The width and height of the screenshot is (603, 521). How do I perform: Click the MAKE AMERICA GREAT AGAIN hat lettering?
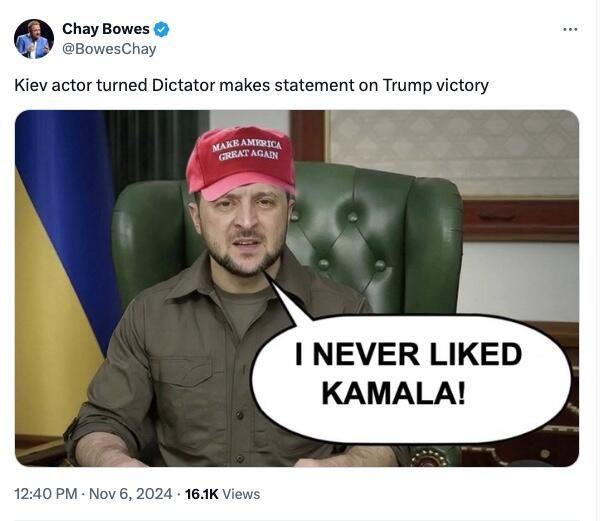[x=247, y=150]
